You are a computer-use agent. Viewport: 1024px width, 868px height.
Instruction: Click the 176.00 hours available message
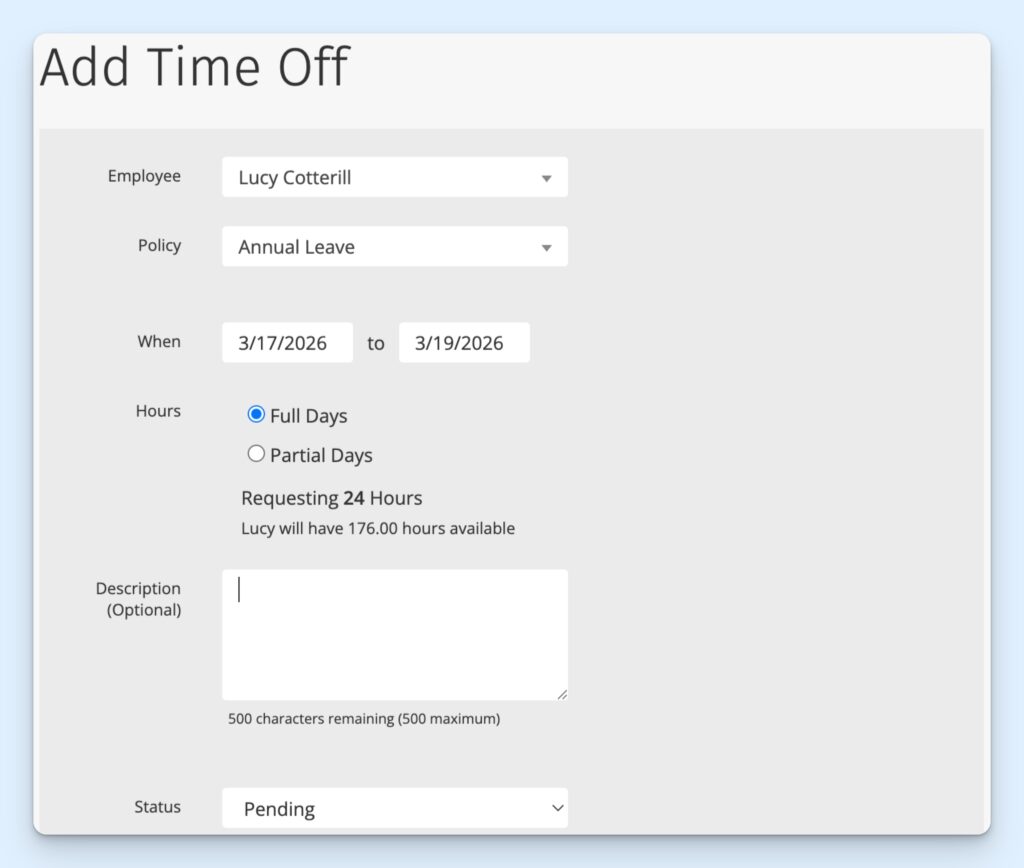click(377, 528)
